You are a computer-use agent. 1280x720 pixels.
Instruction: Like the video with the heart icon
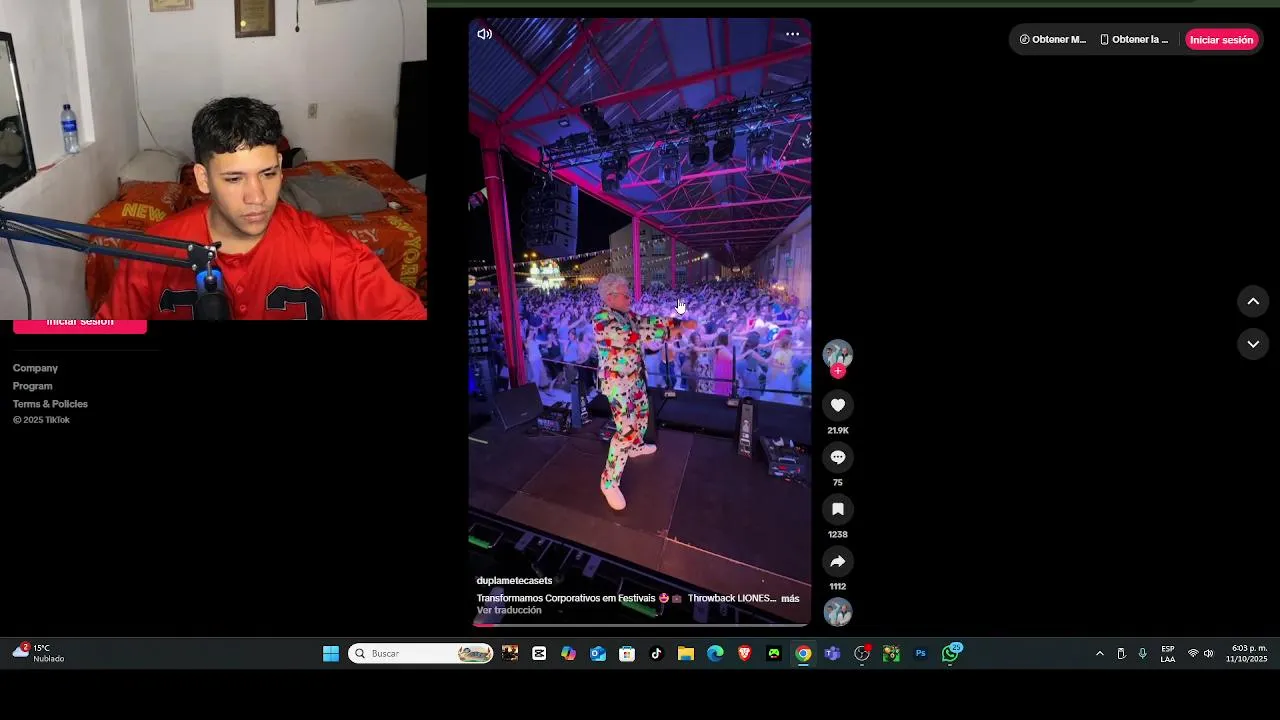(838, 405)
